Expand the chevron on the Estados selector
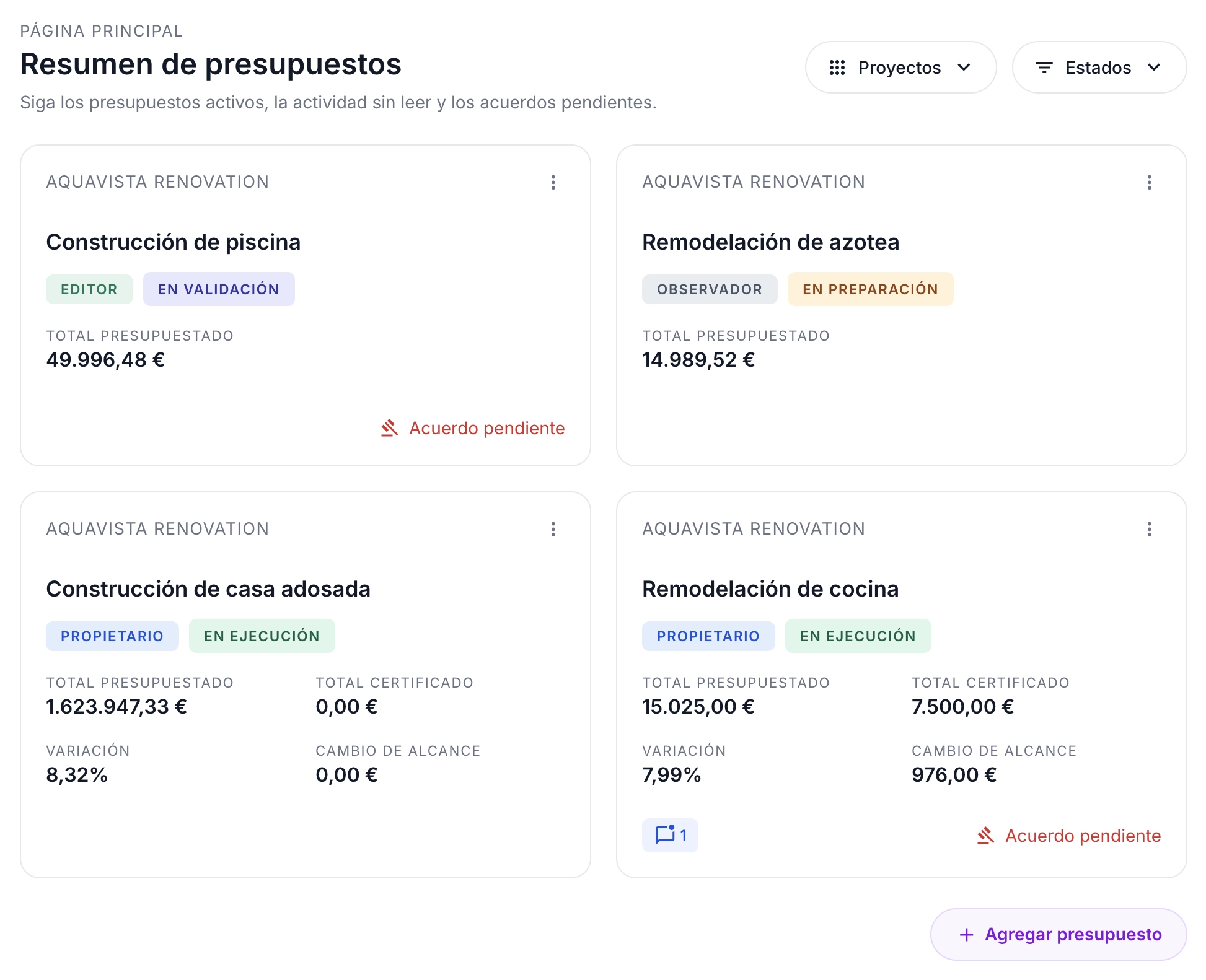 [x=1153, y=68]
